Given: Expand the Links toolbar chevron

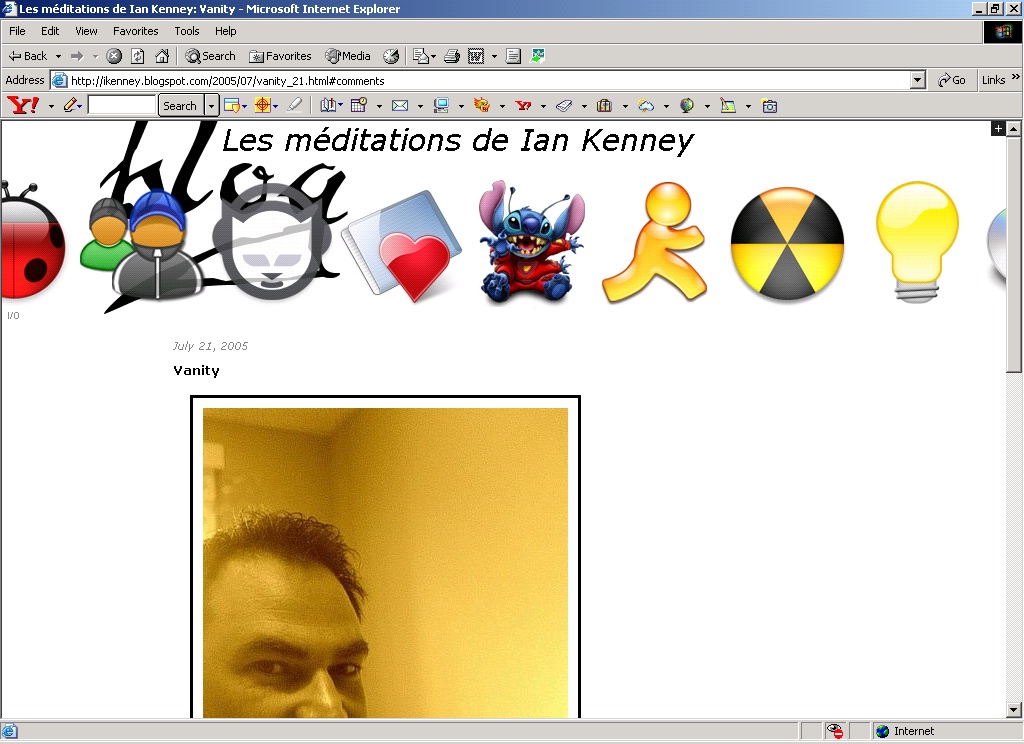Looking at the screenshot, I should pyautogui.click(x=1016, y=77).
